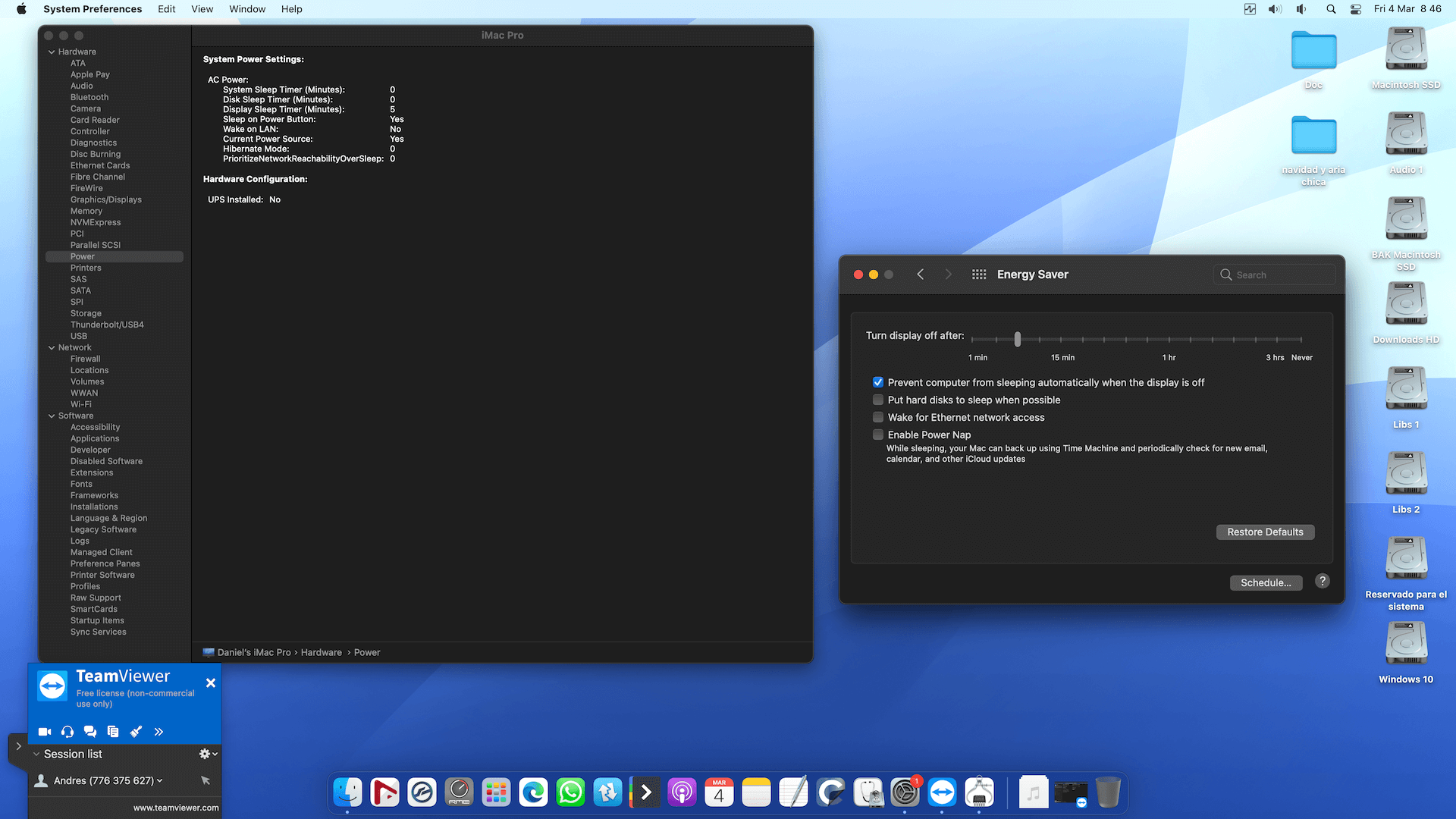Image resolution: width=1456 pixels, height=819 pixels.
Task: Collapse the Software section in sidebar
Action: click(x=52, y=416)
